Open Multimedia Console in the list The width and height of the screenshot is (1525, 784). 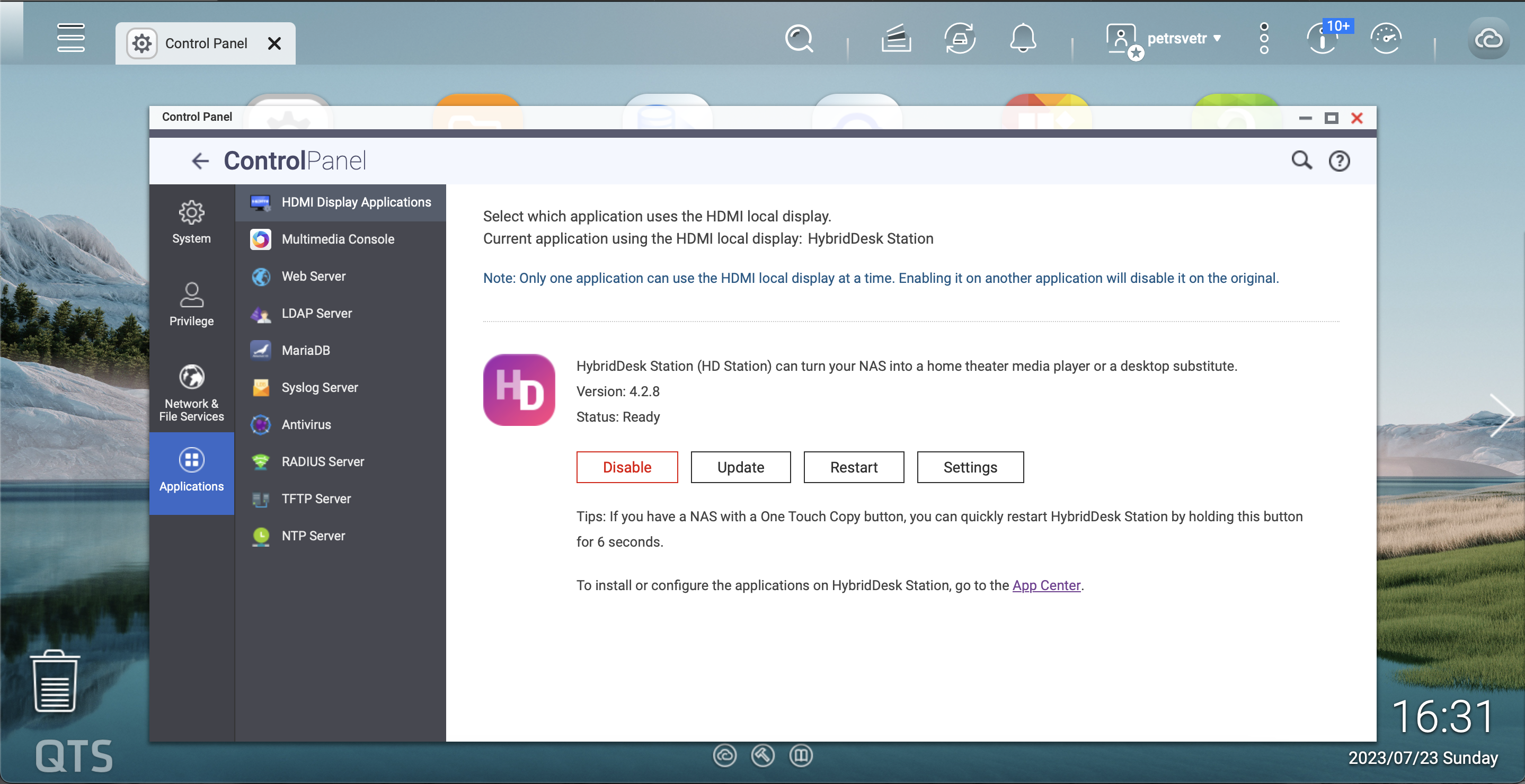tap(338, 239)
